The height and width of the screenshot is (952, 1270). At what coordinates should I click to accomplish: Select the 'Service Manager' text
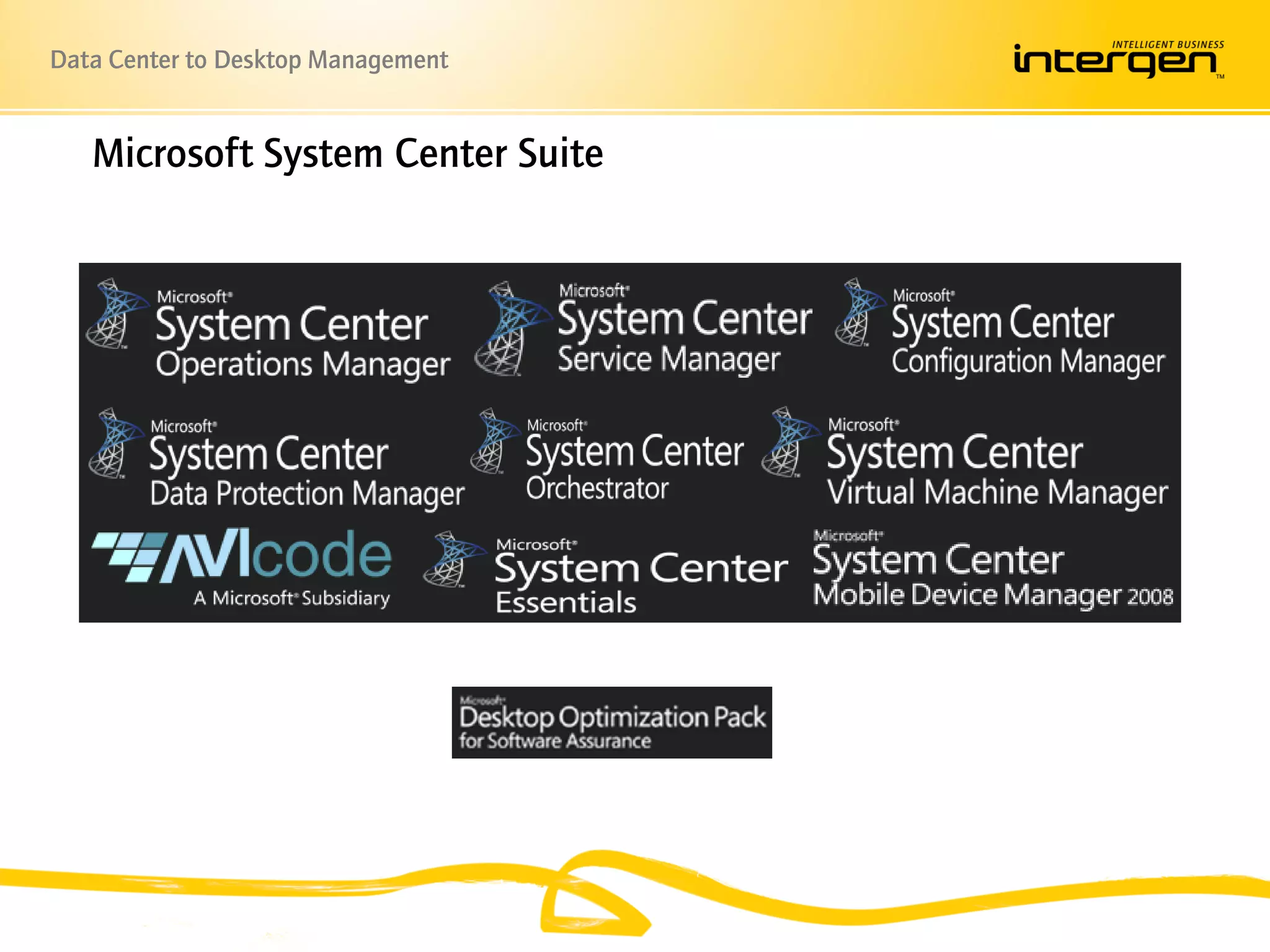[x=668, y=360]
